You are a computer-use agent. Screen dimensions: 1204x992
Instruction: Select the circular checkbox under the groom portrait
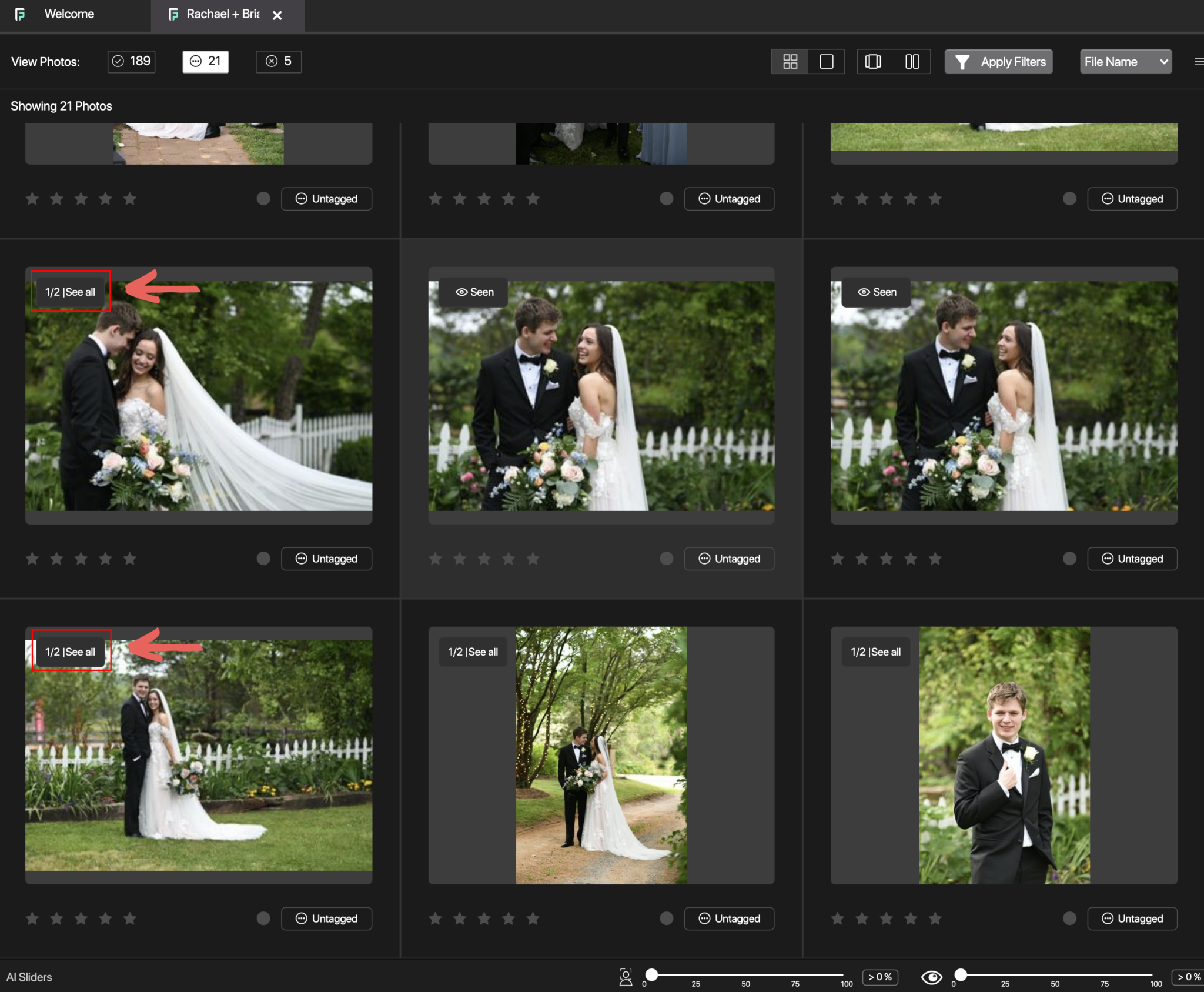coord(1069,918)
